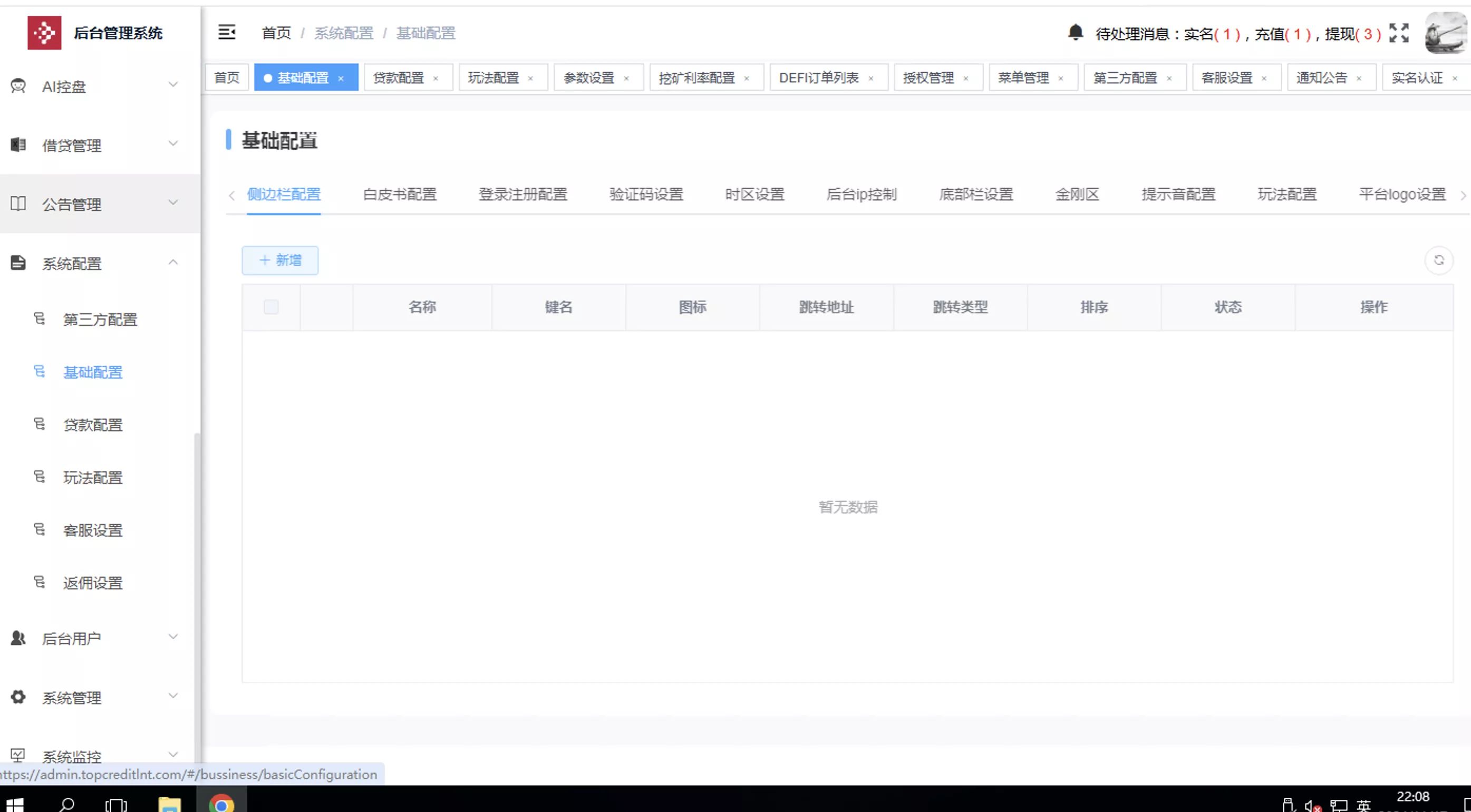Image resolution: width=1471 pixels, height=812 pixels.
Task: Click the sidebar vertical scrollbar
Action: click(x=197, y=598)
